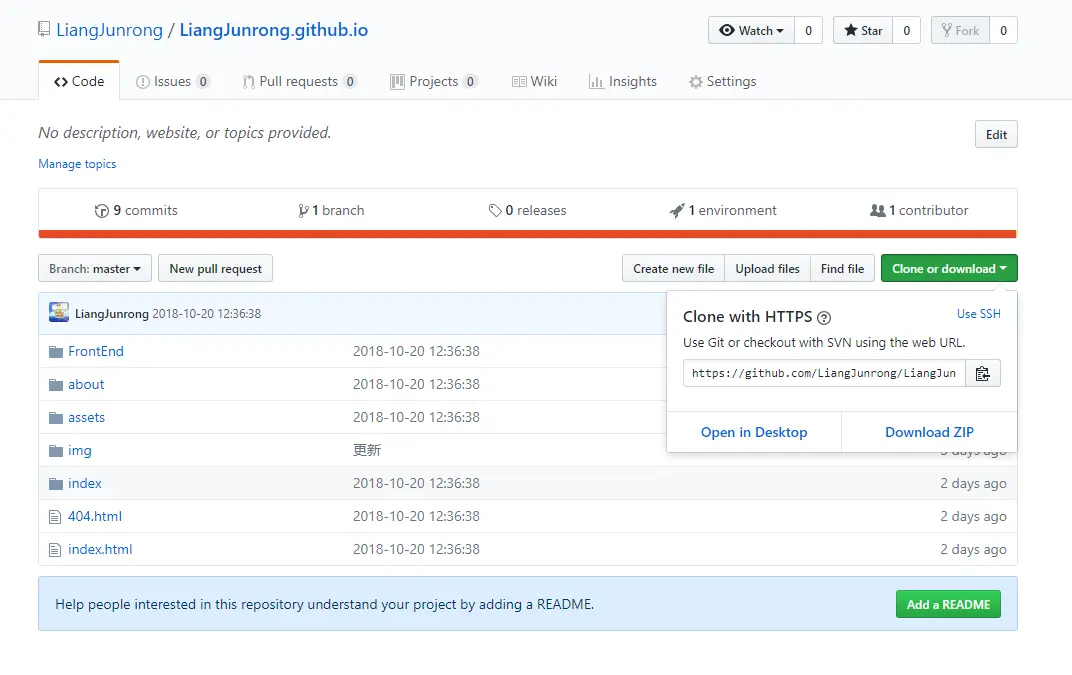Click the people icon beside 1 contributor
The height and width of the screenshot is (675, 1072).
click(878, 211)
